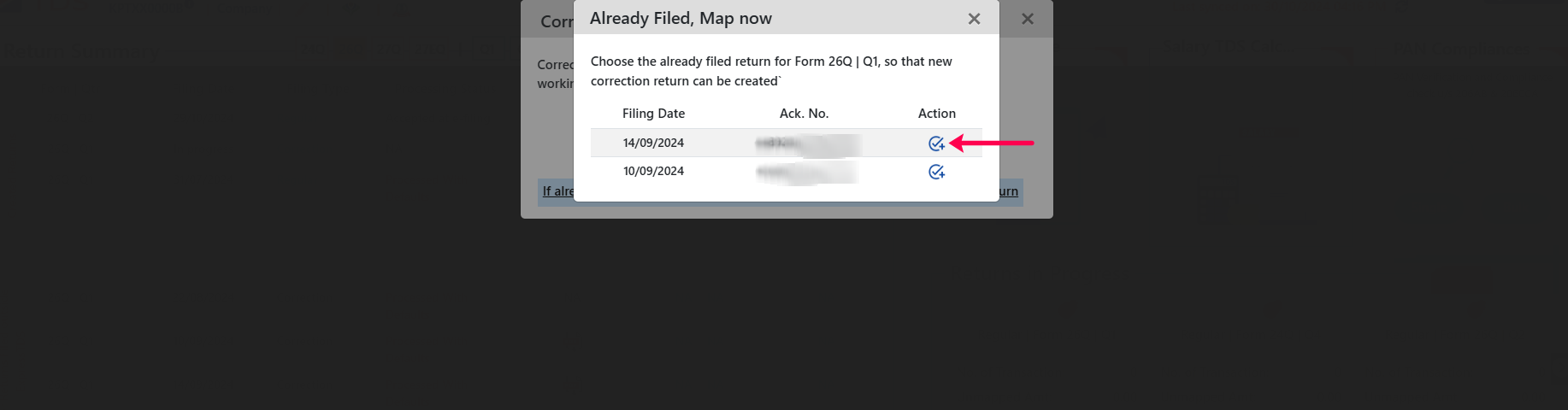Click the Filing Date column header
The image size is (1568, 410).
click(653, 114)
